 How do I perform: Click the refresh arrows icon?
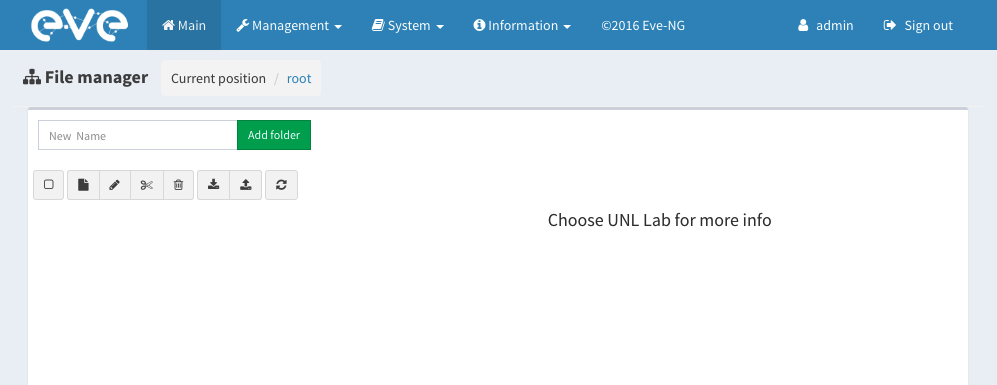281,185
